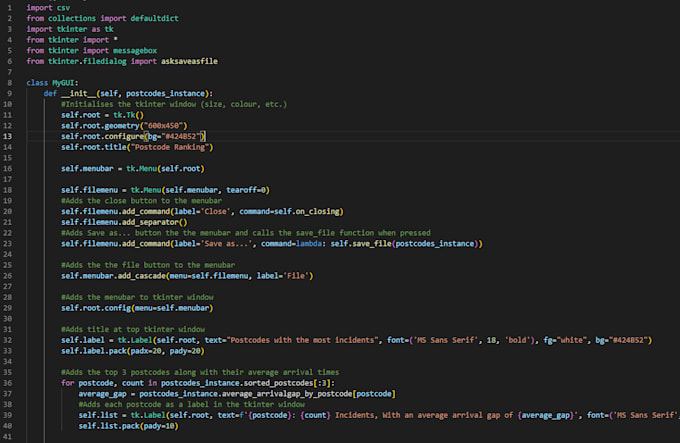Click 'tk.Tk()' on line 11

(x=128, y=115)
